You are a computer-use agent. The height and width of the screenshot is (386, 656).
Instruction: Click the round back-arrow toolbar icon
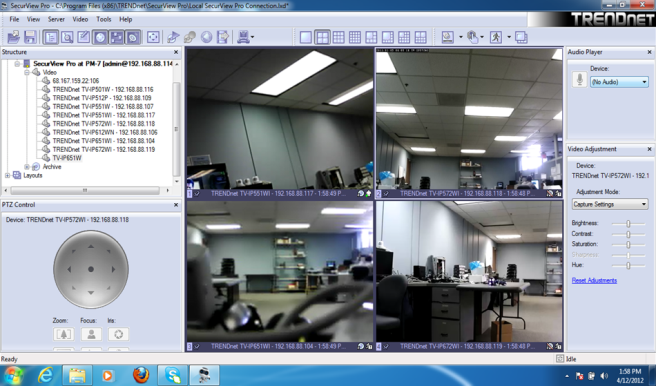click(206, 37)
